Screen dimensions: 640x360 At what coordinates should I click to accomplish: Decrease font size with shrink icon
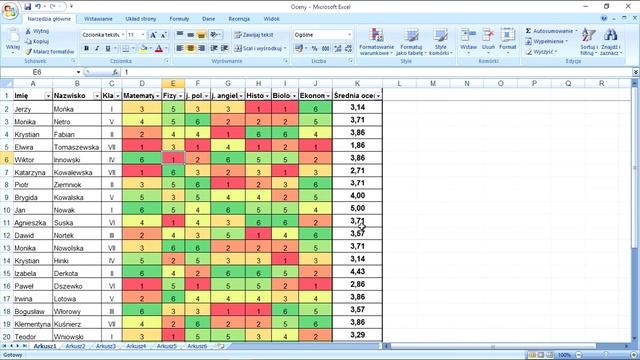(x=163, y=35)
